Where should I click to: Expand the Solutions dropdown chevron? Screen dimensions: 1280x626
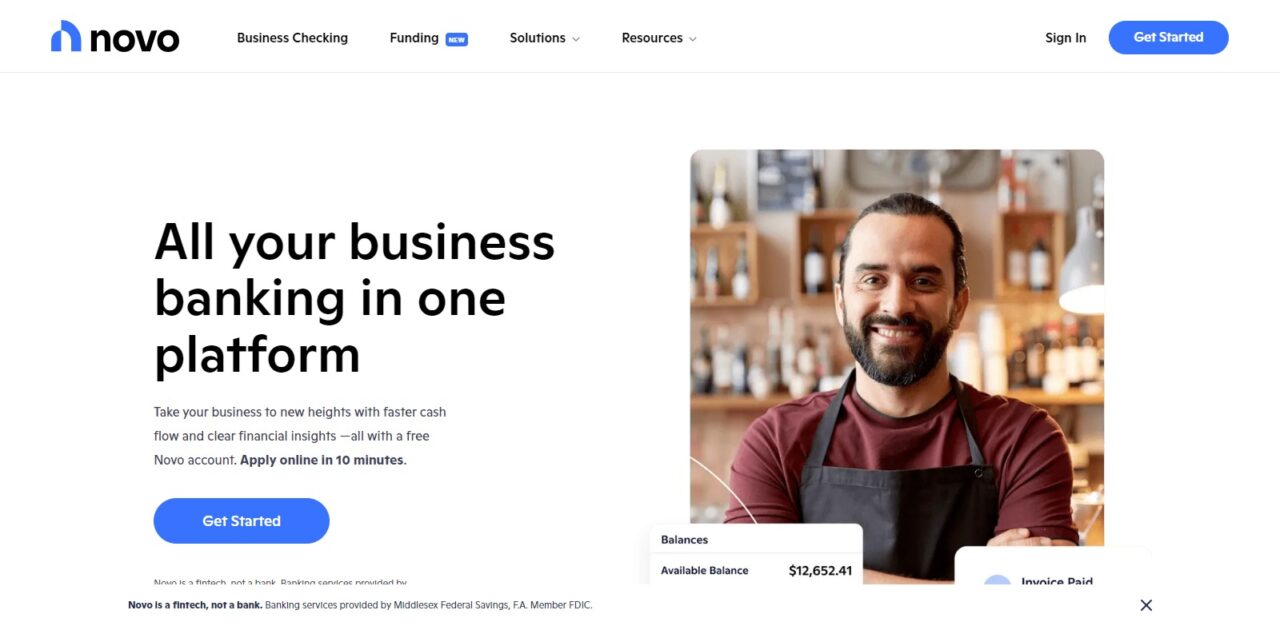point(576,39)
